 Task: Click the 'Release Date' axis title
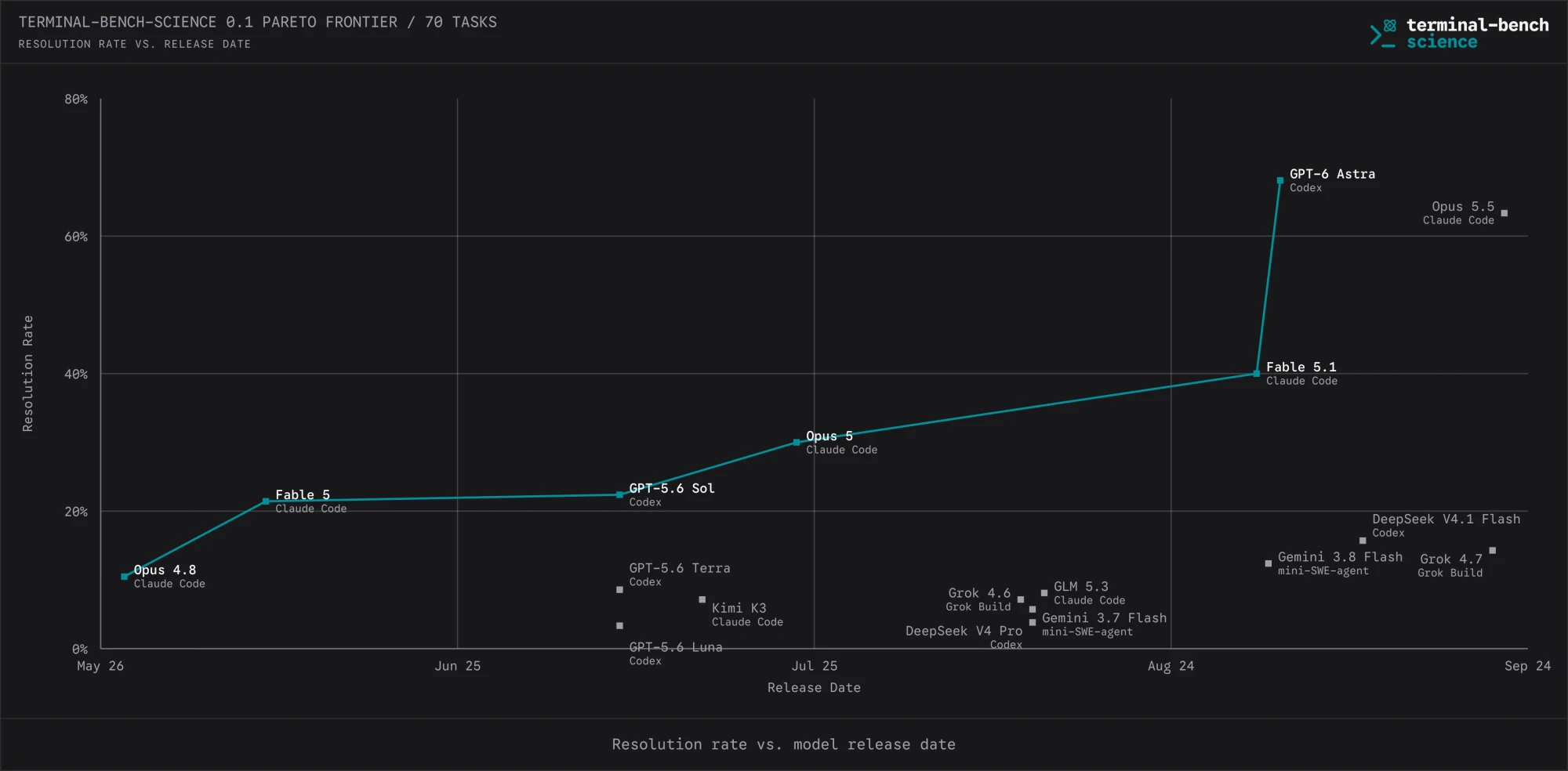click(x=814, y=687)
